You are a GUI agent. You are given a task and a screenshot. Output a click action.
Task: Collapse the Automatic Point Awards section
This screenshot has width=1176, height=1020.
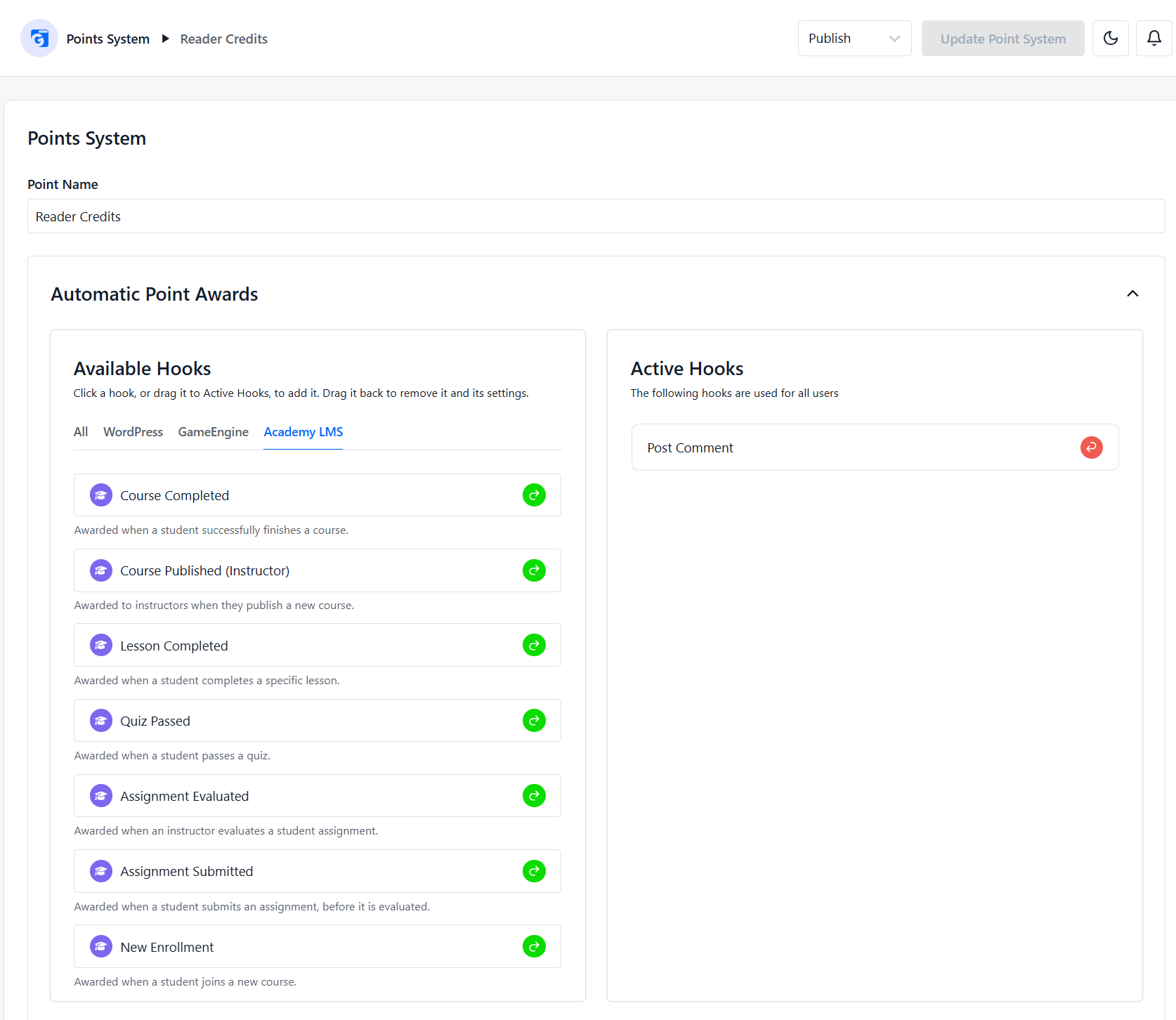coord(1132,294)
